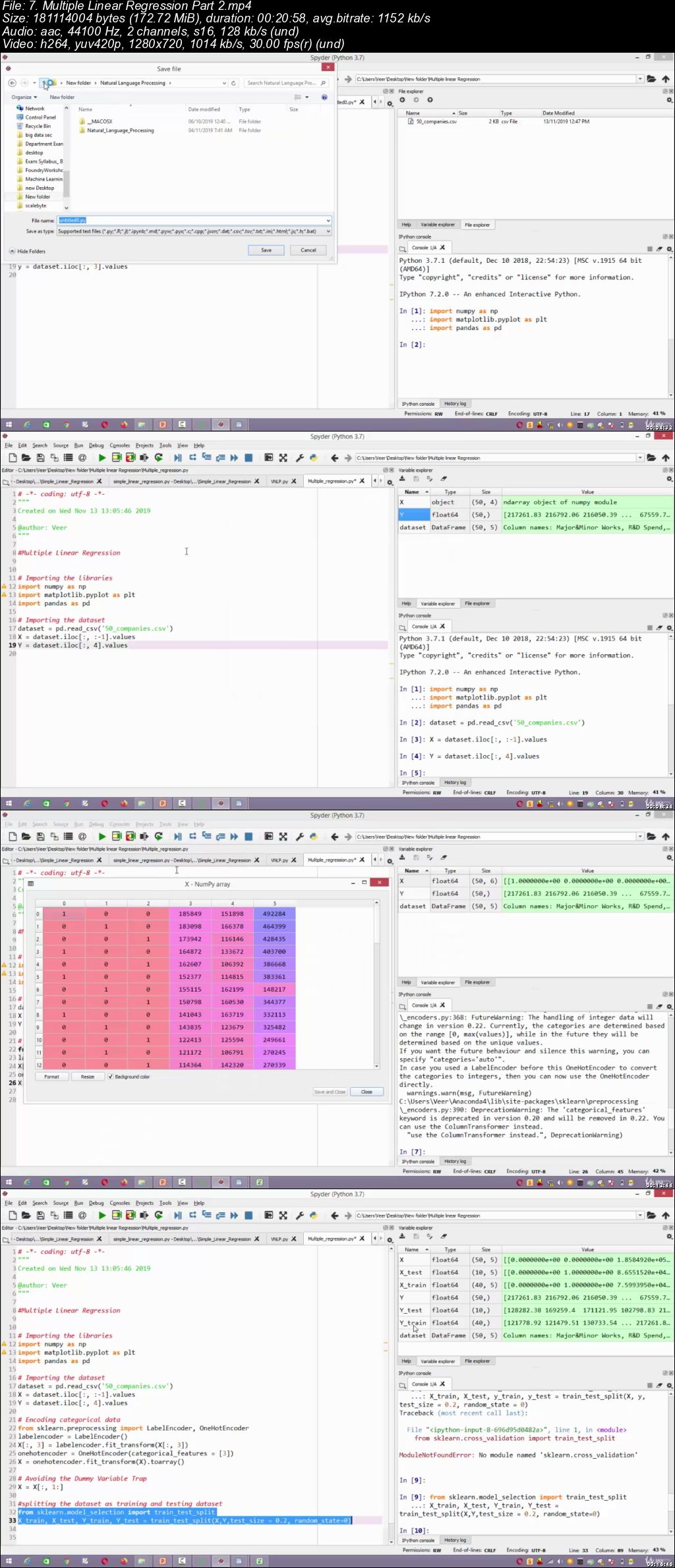Click the Maximize current pane icon in the frame with X of type object
Screen dimensions: 675x1568
[269, 457]
